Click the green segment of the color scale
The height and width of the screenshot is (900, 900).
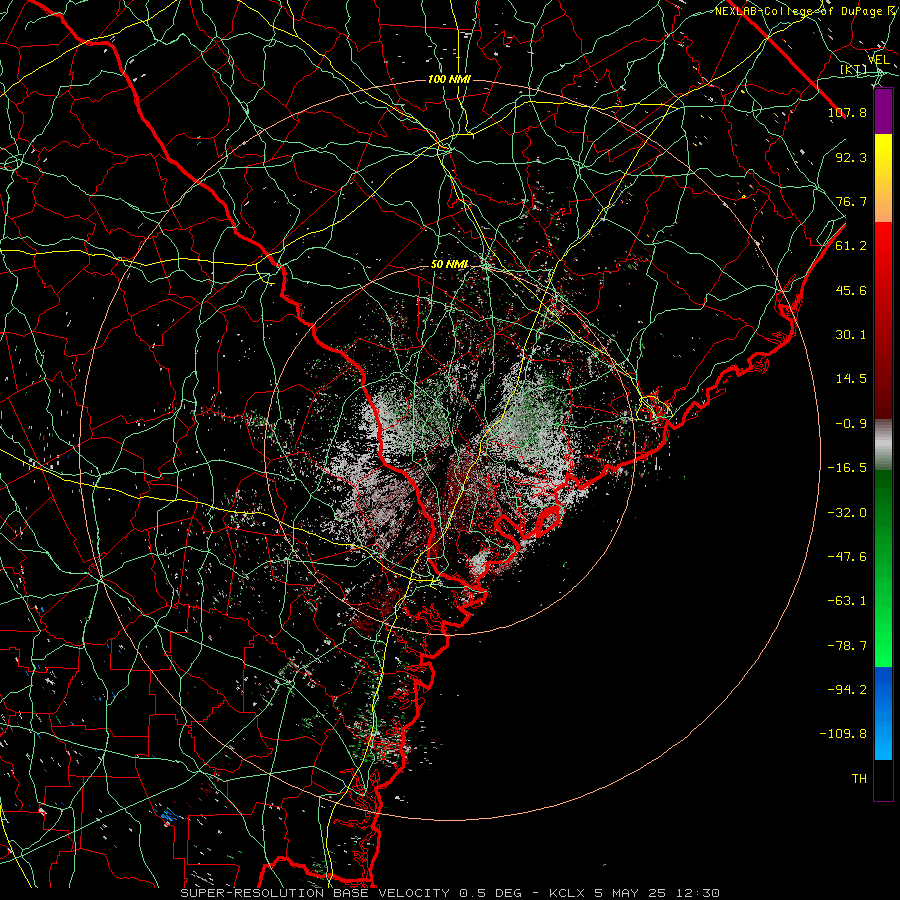coord(883,568)
